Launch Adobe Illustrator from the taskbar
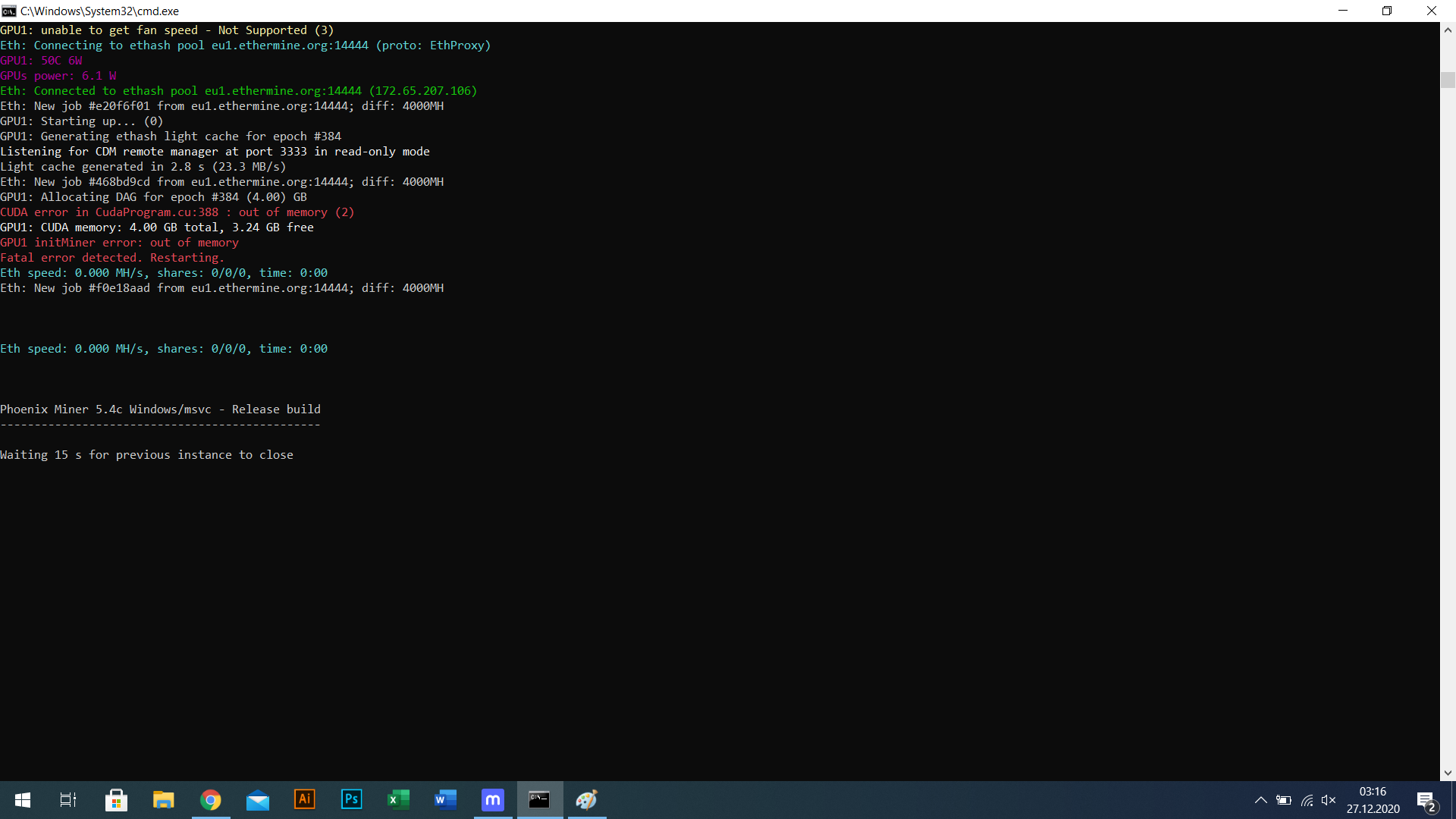The image size is (1456, 819). (305, 800)
